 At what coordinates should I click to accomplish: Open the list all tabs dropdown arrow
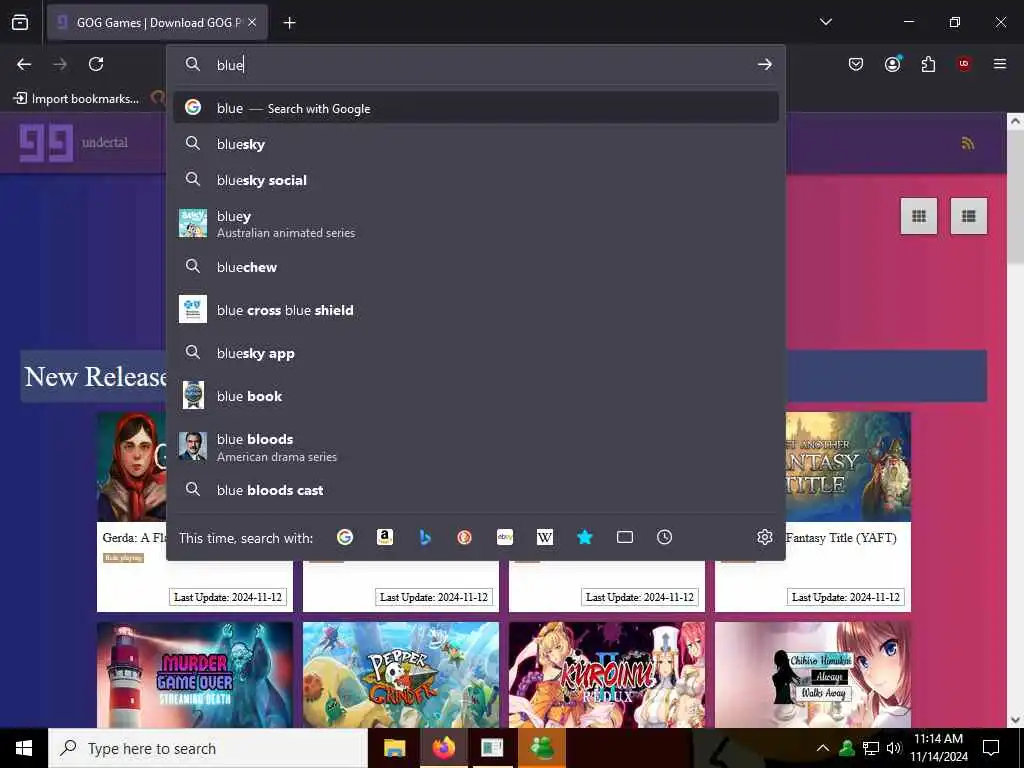(x=825, y=22)
